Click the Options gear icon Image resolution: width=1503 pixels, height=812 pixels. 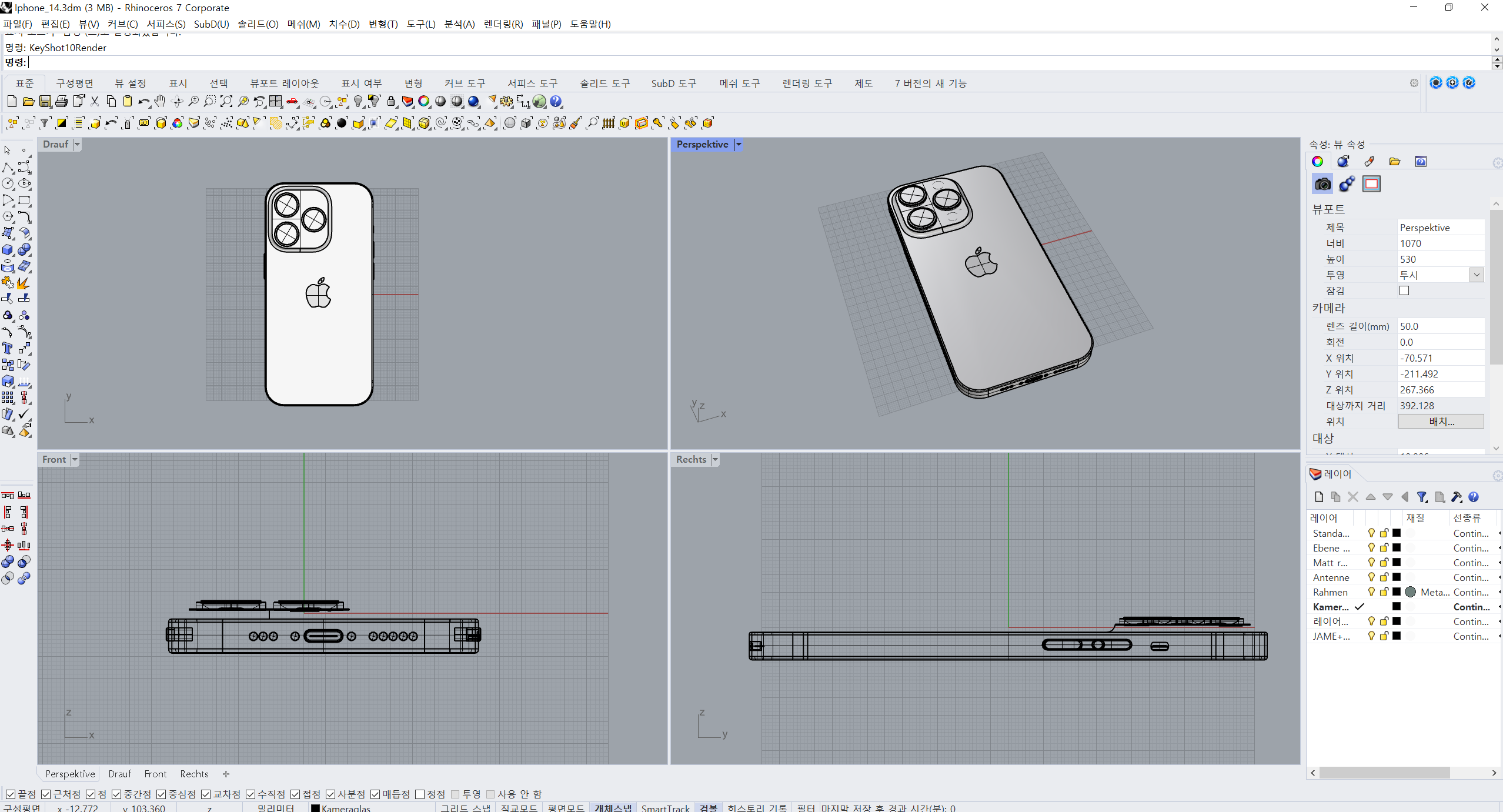click(x=506, y=102)
